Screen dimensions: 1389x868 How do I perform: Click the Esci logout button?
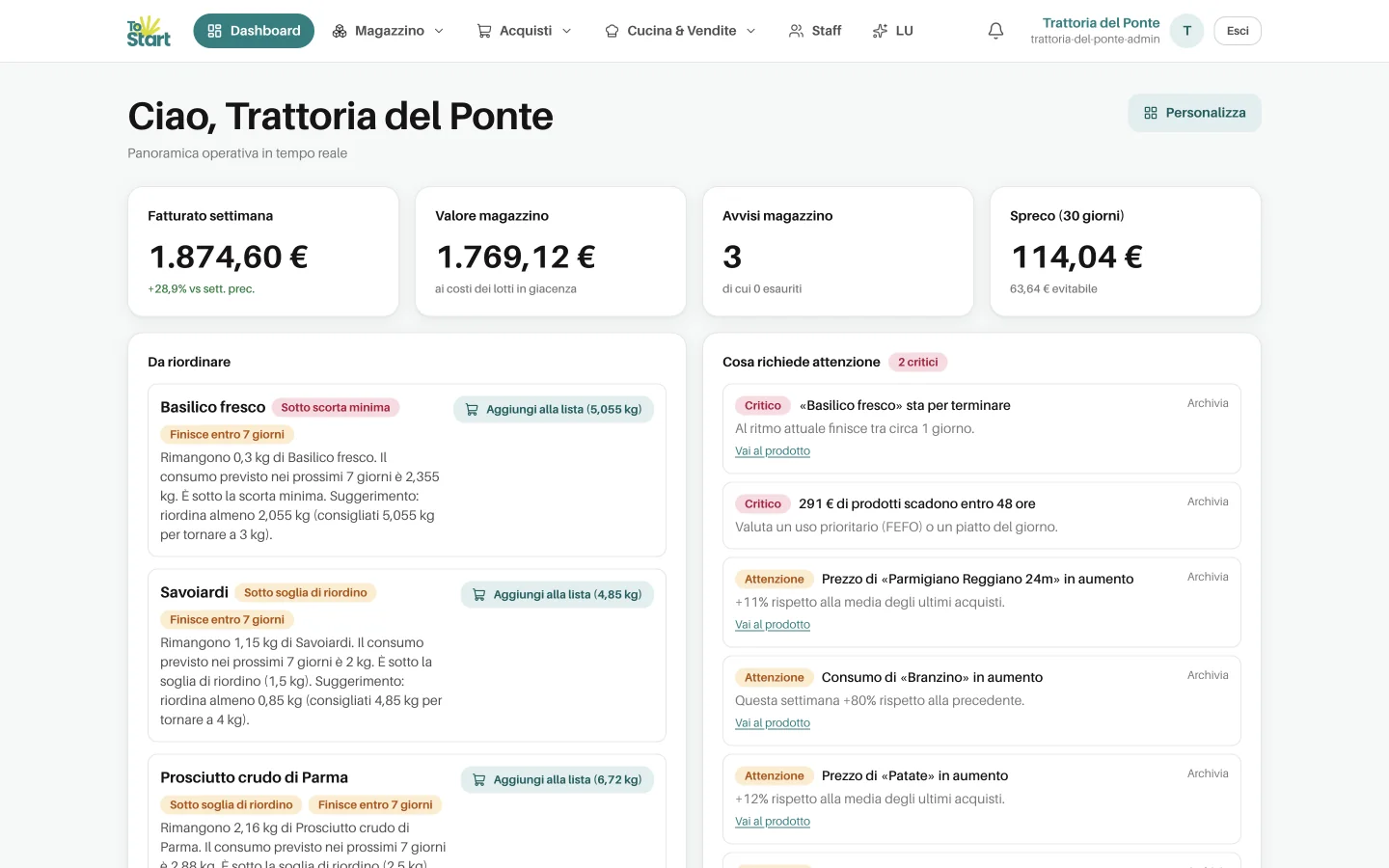click(1238, 31)
